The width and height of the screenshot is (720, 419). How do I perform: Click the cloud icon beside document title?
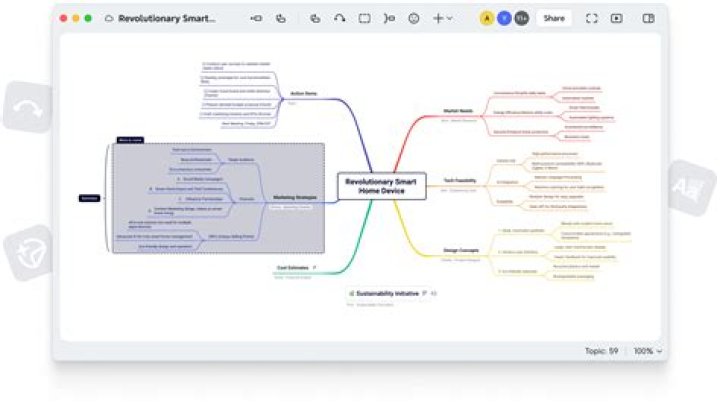click(x=108, y=18)
